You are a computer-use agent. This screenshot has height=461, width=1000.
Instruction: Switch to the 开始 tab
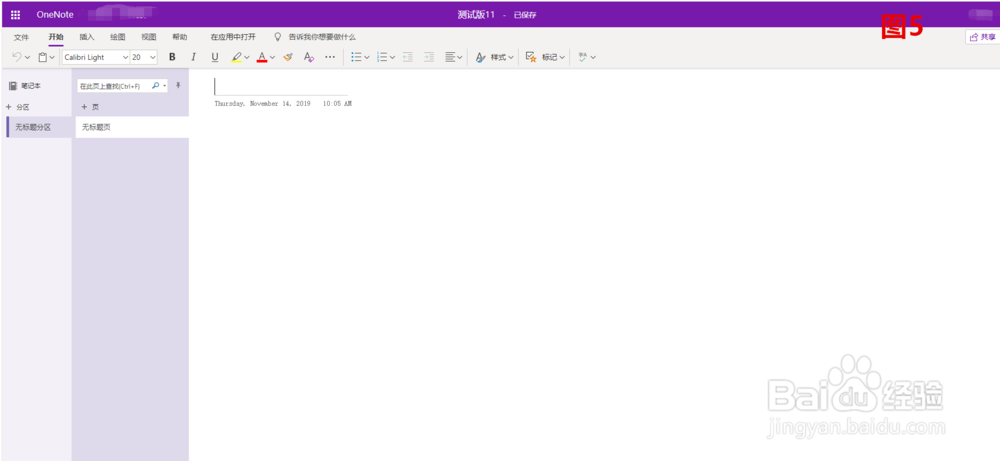click(56, 37)
